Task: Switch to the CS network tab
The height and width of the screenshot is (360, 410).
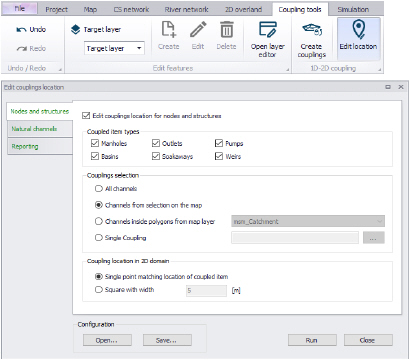Action: 131,10
